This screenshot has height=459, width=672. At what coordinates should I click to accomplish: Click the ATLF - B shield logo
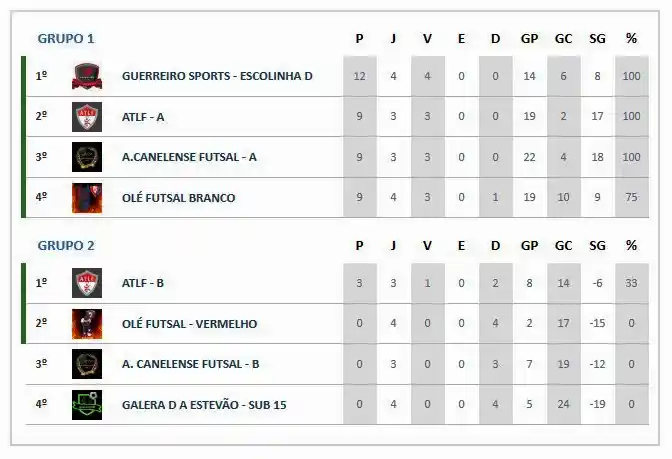(87, 283)
